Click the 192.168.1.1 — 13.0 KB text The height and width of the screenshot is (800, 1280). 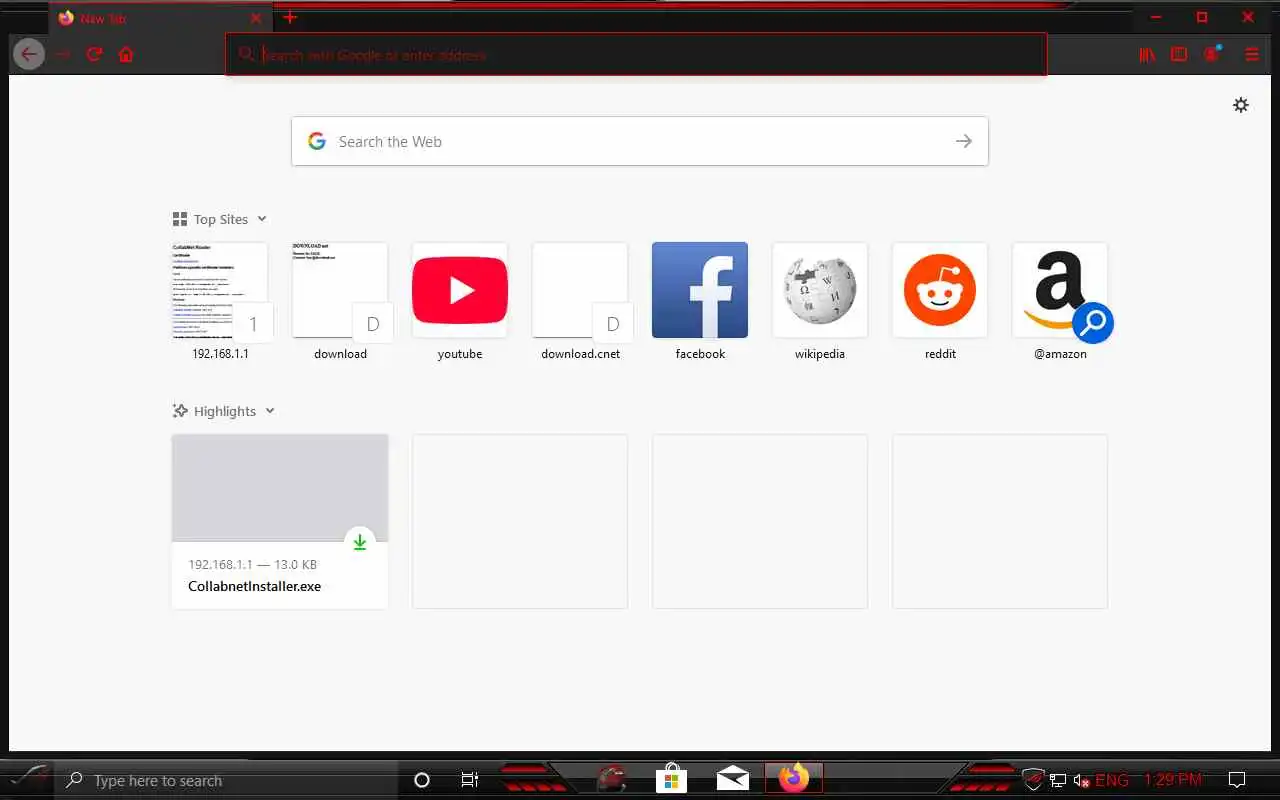click(252, 565)
